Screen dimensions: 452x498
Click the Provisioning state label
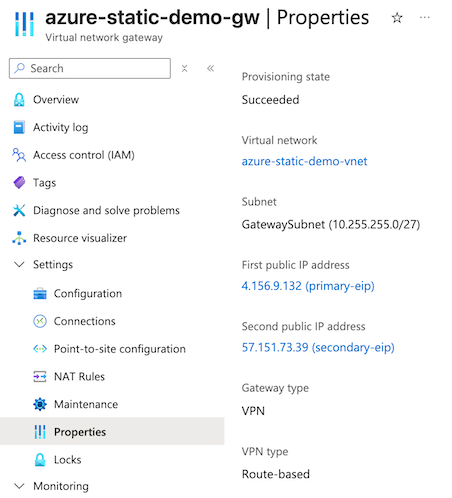(286, 77)
